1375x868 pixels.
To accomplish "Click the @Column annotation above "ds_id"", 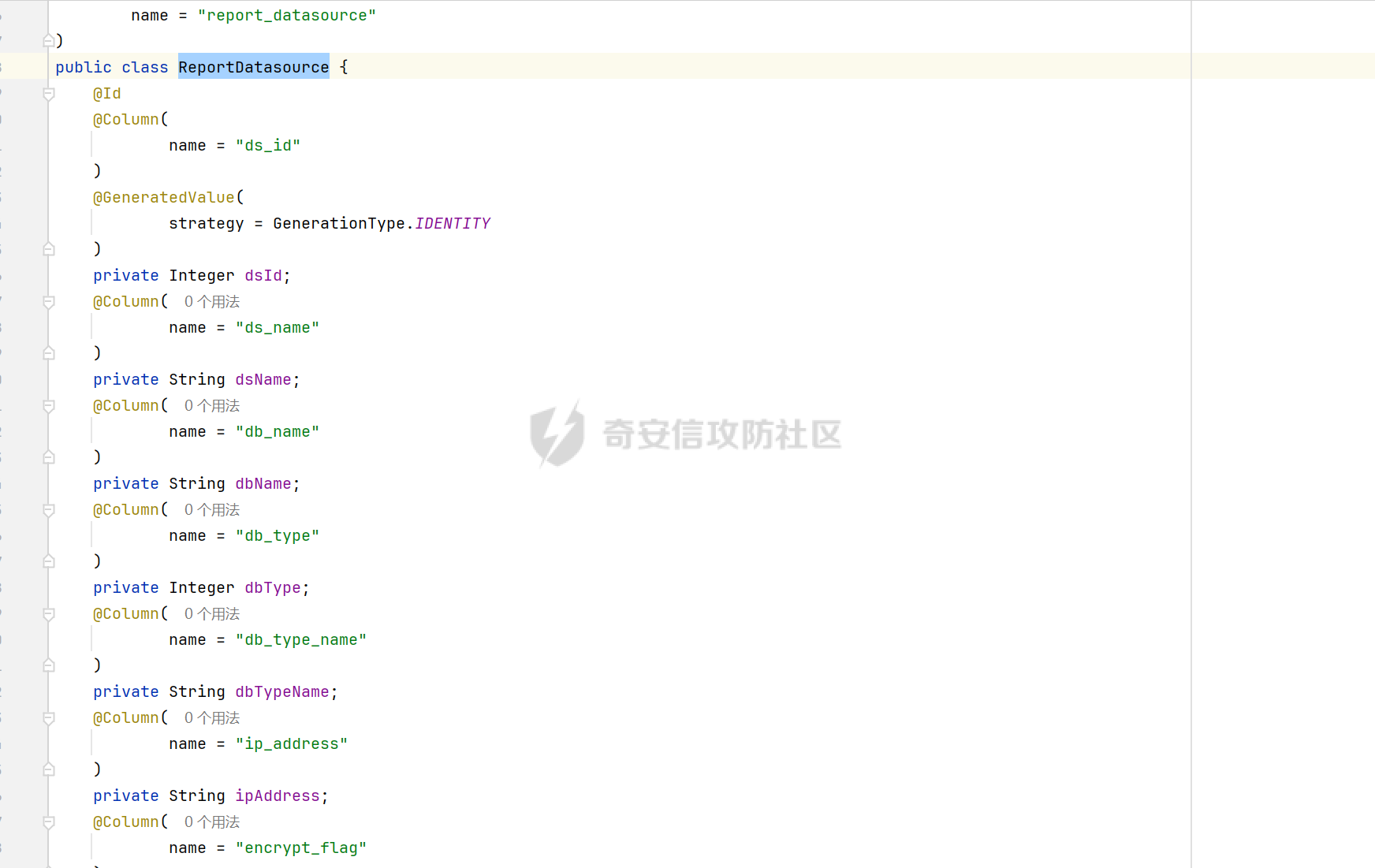I will [126, 120].
